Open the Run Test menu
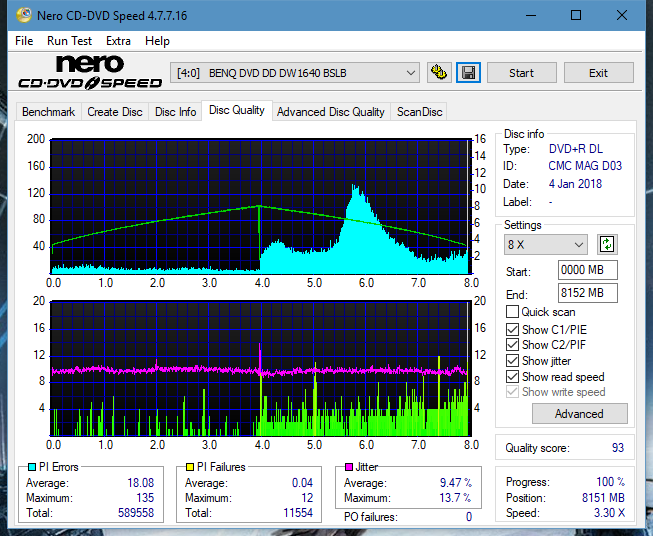Screen dimensions: 653x536 coord(69,41)
